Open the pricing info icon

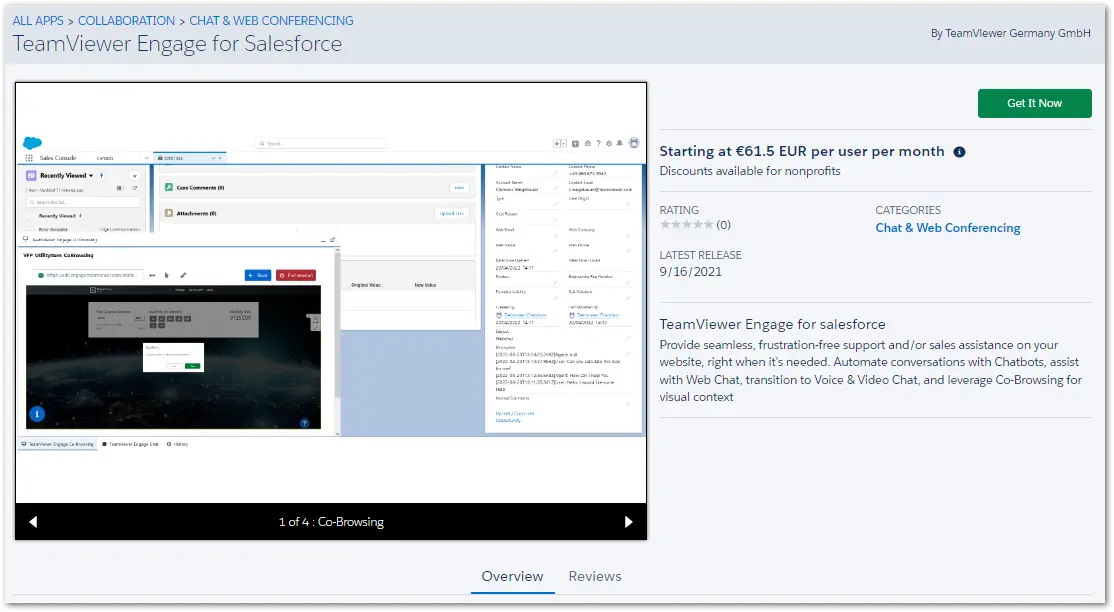959,152
